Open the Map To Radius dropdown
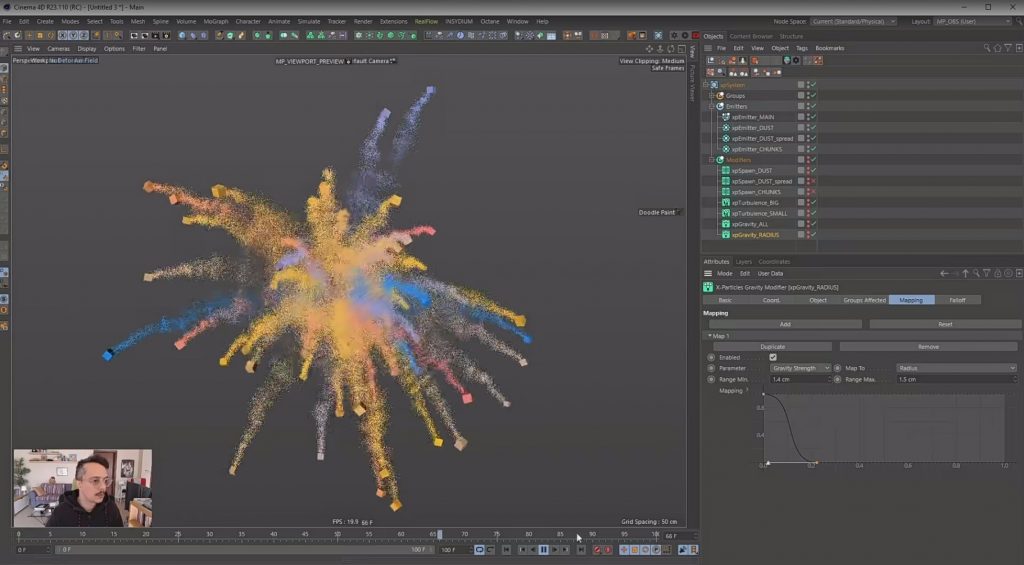Screen dimensions: 1024x565 pos(956,368)
